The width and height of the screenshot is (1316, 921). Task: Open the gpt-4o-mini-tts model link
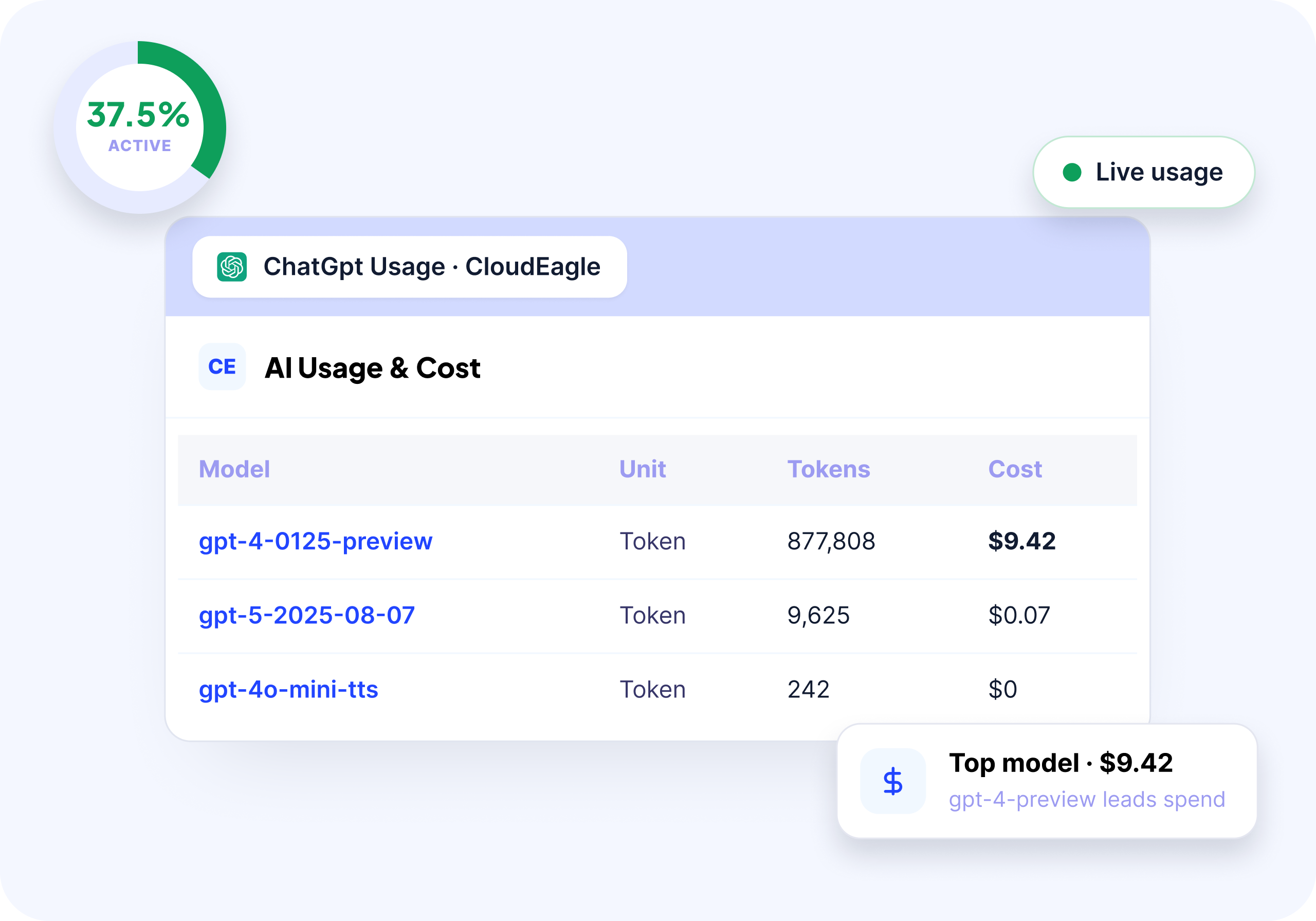288,689
